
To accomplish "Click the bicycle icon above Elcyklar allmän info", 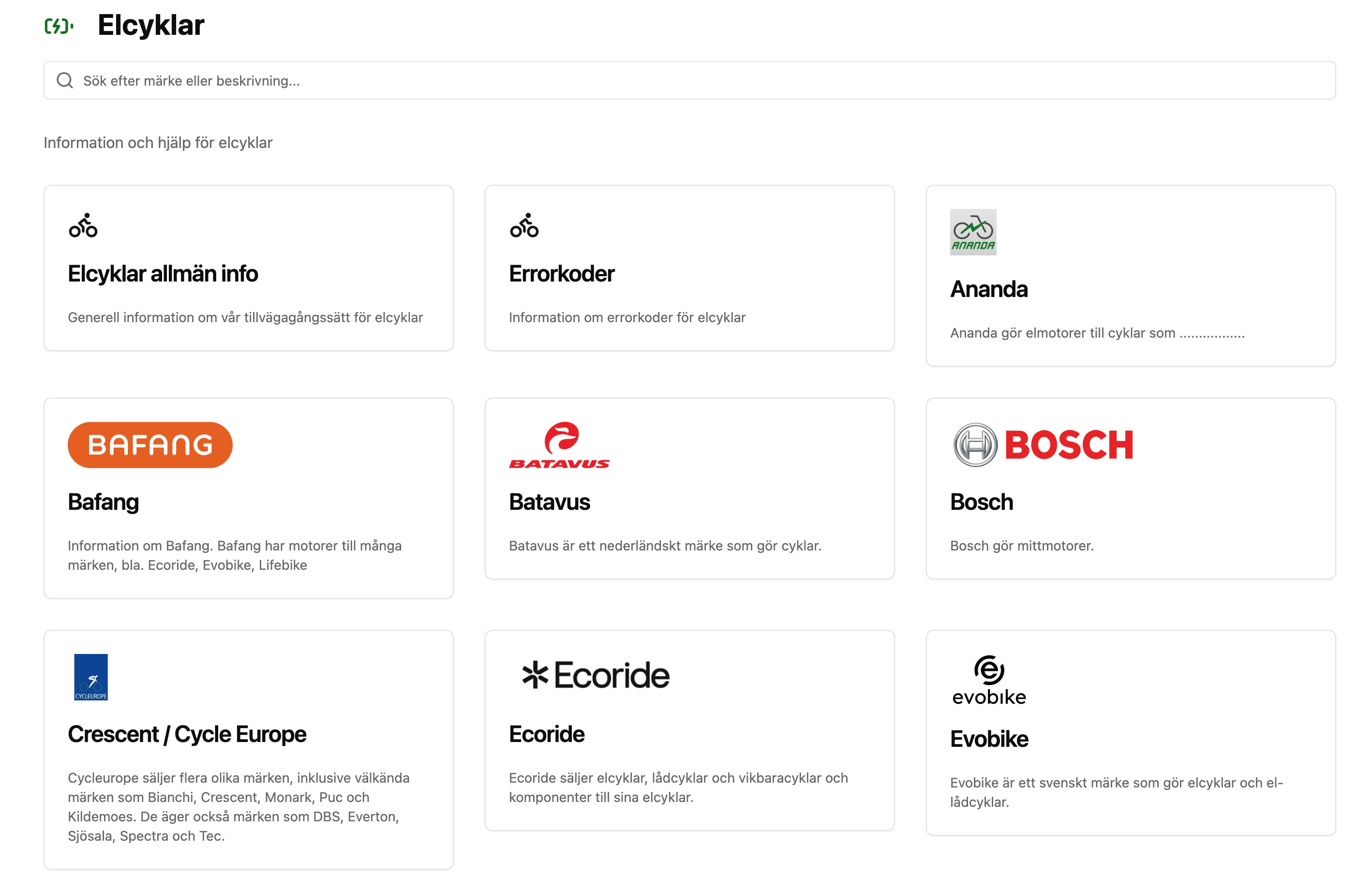I will 83,225.
